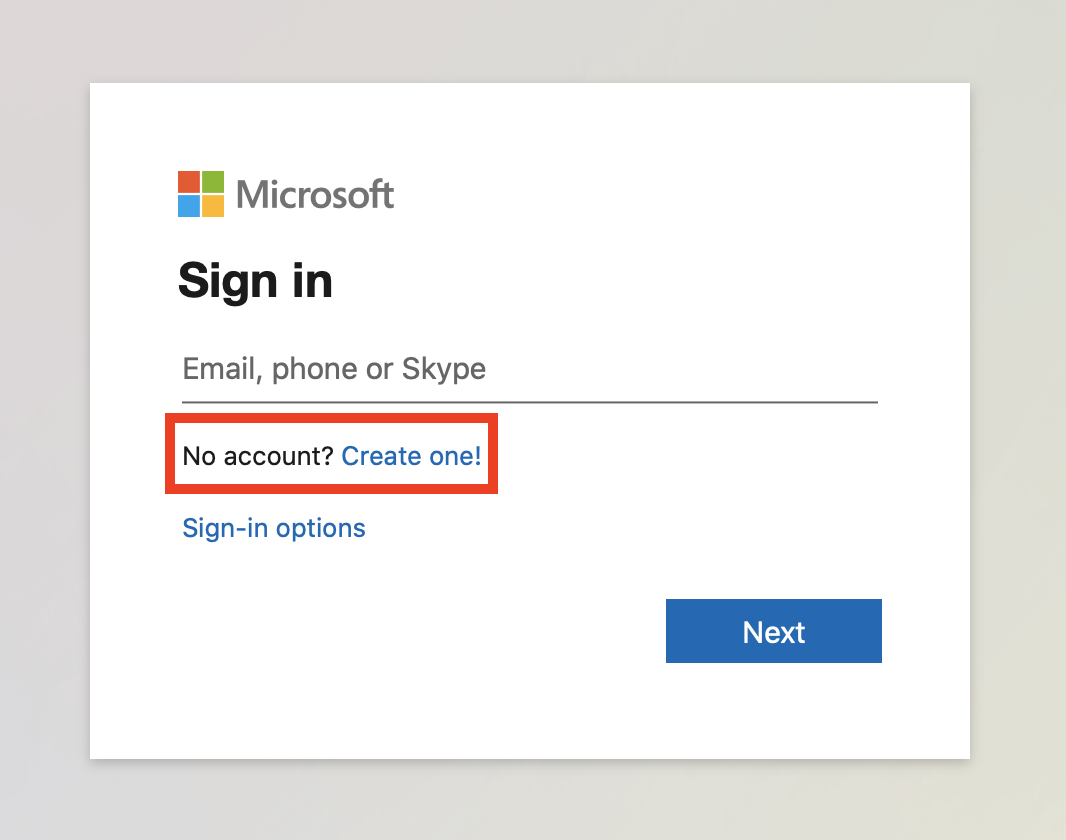Click the Microsoft four-square logo
Viewport: 1066px width, 840px height.
201,194
